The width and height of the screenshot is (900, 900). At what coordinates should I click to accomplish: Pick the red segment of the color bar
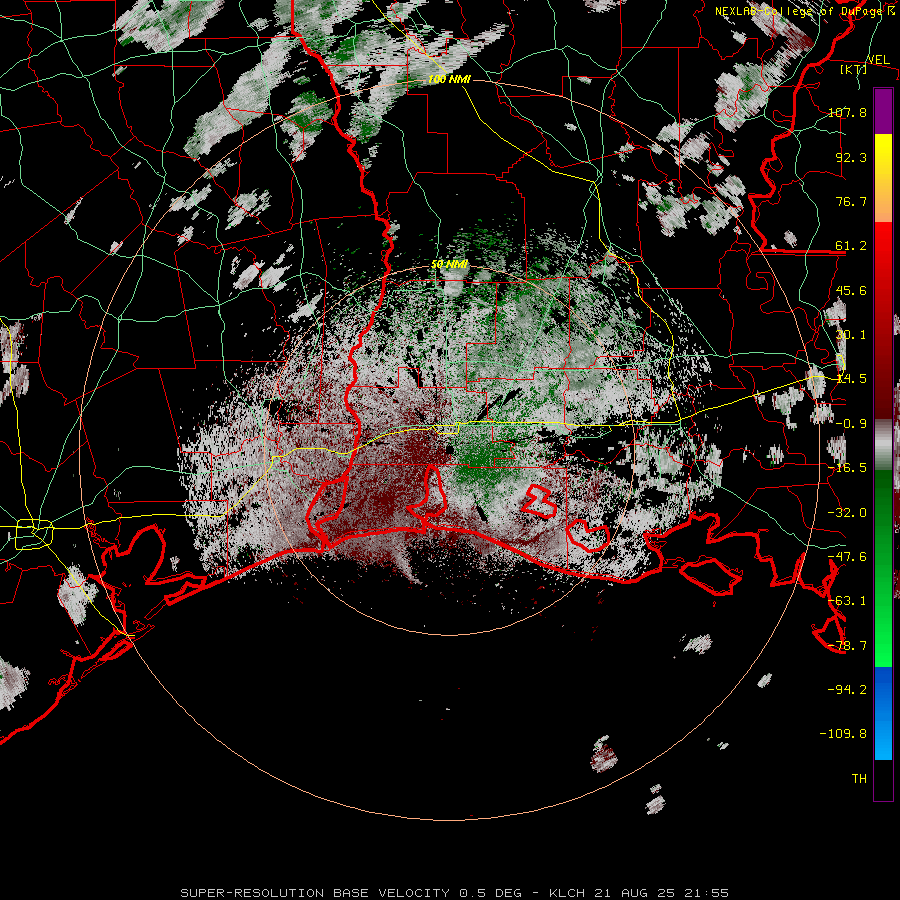point(883,320)
